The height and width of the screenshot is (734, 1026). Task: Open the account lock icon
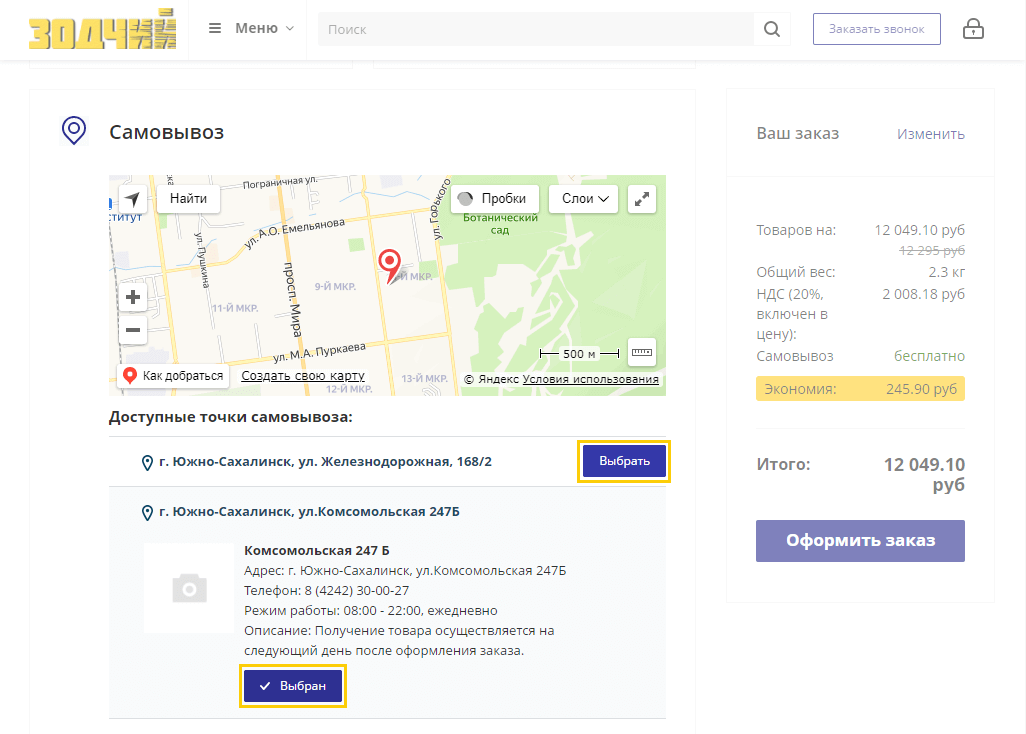coord(973,29)
